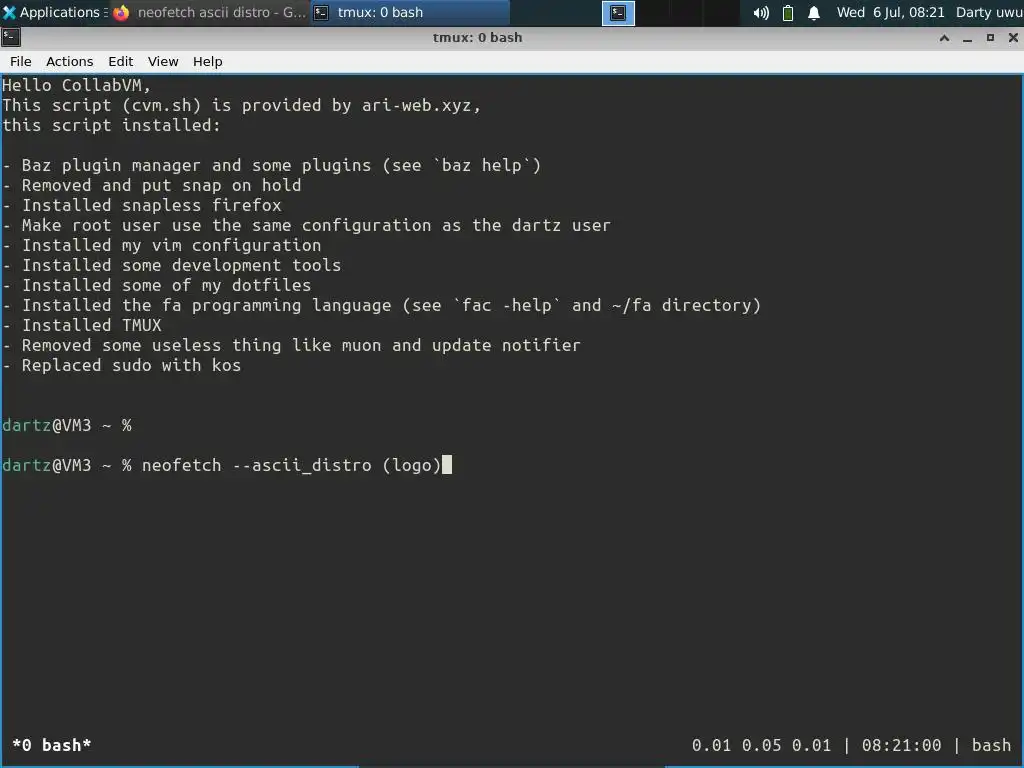Open the Actions menu

[x=70, y=61]
